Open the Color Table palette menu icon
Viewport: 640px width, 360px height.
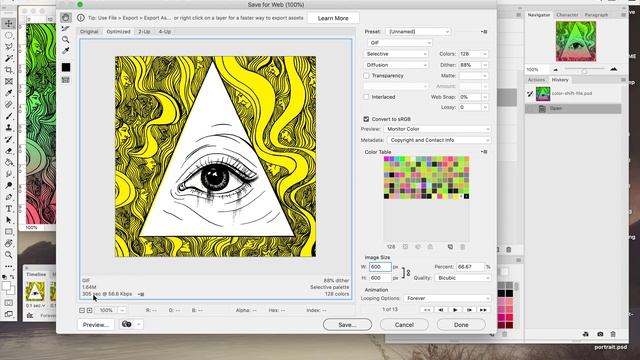pyautogui.click(x=484, y=152)
